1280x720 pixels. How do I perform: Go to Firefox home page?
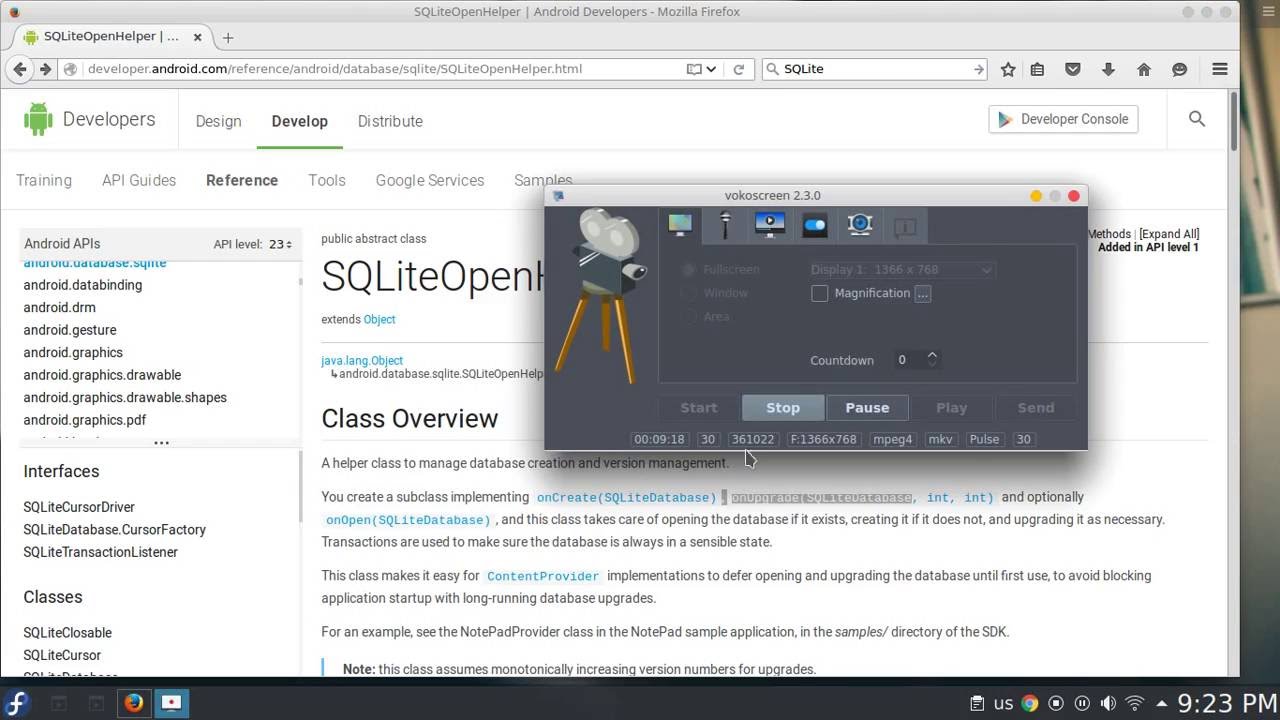pyautogui.click(x=1144, y=69)
